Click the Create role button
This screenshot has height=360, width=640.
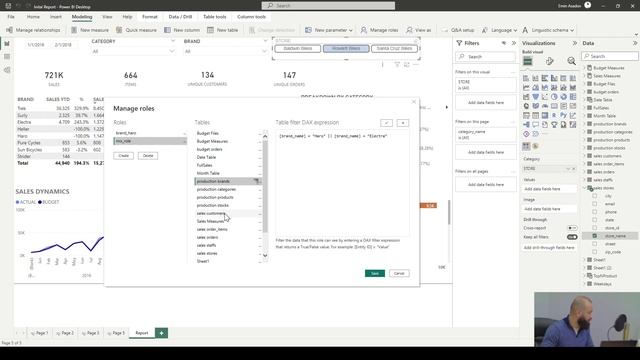124,156
